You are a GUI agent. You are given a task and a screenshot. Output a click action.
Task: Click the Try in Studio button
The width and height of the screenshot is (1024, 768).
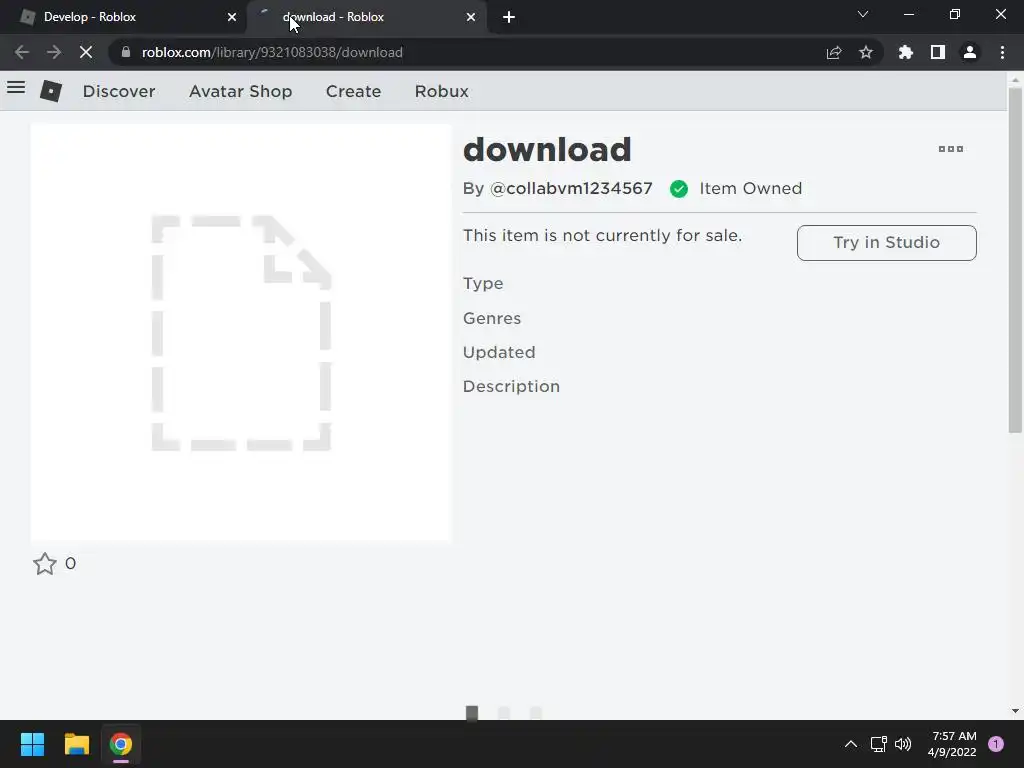point(886,243)
